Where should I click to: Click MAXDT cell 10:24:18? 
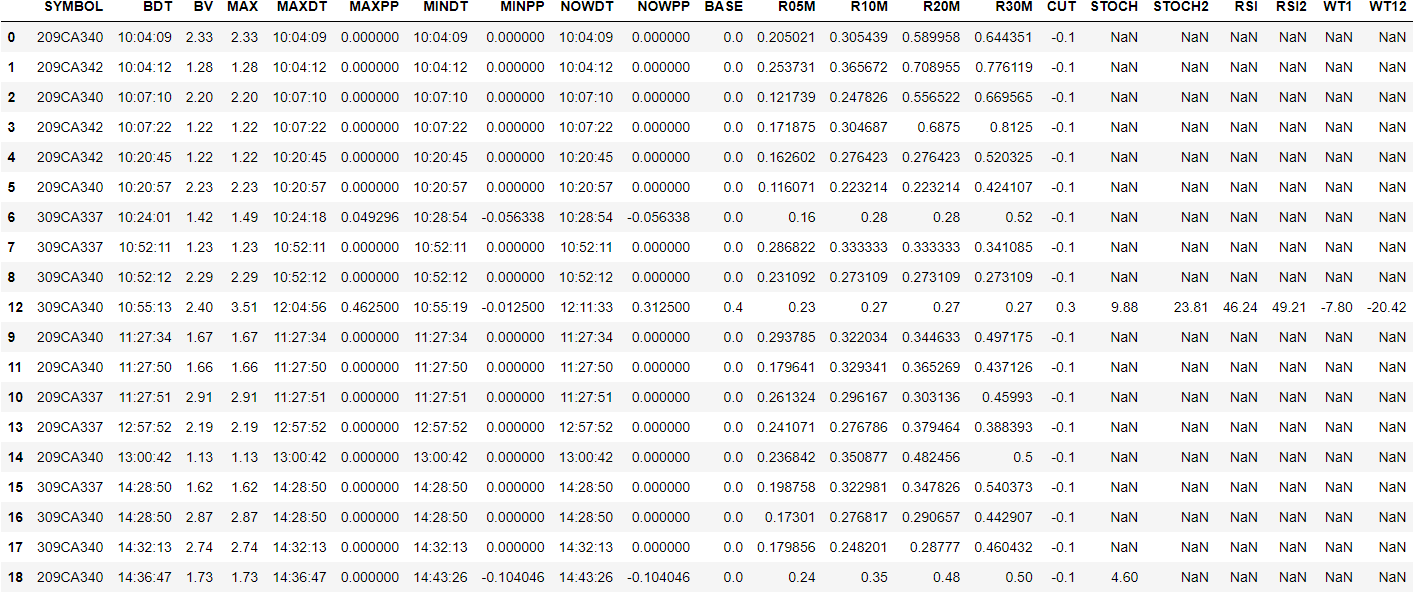coord(300,218)
